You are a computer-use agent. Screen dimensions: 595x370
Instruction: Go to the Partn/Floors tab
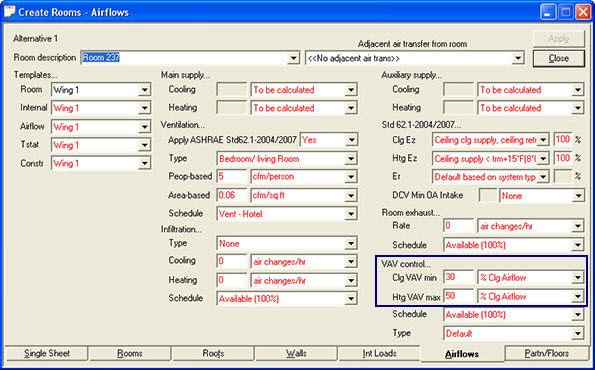point(546,353)
